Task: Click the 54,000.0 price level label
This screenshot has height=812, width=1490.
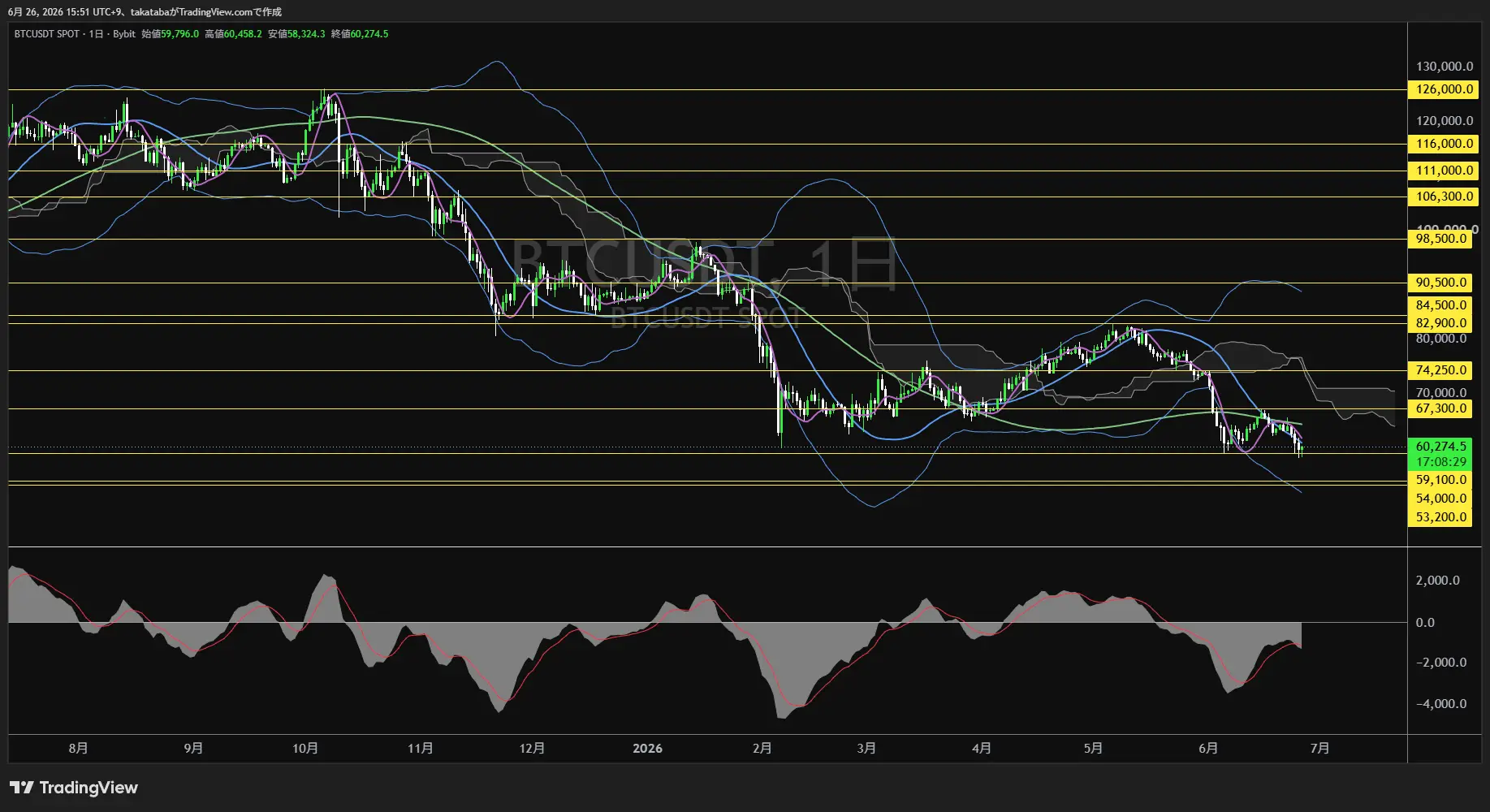Action: pyautogui.click(x=1440, y=499)
